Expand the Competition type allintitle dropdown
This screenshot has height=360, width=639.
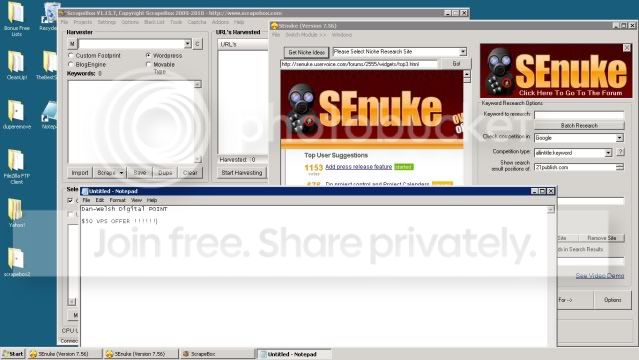click(608, 152)
